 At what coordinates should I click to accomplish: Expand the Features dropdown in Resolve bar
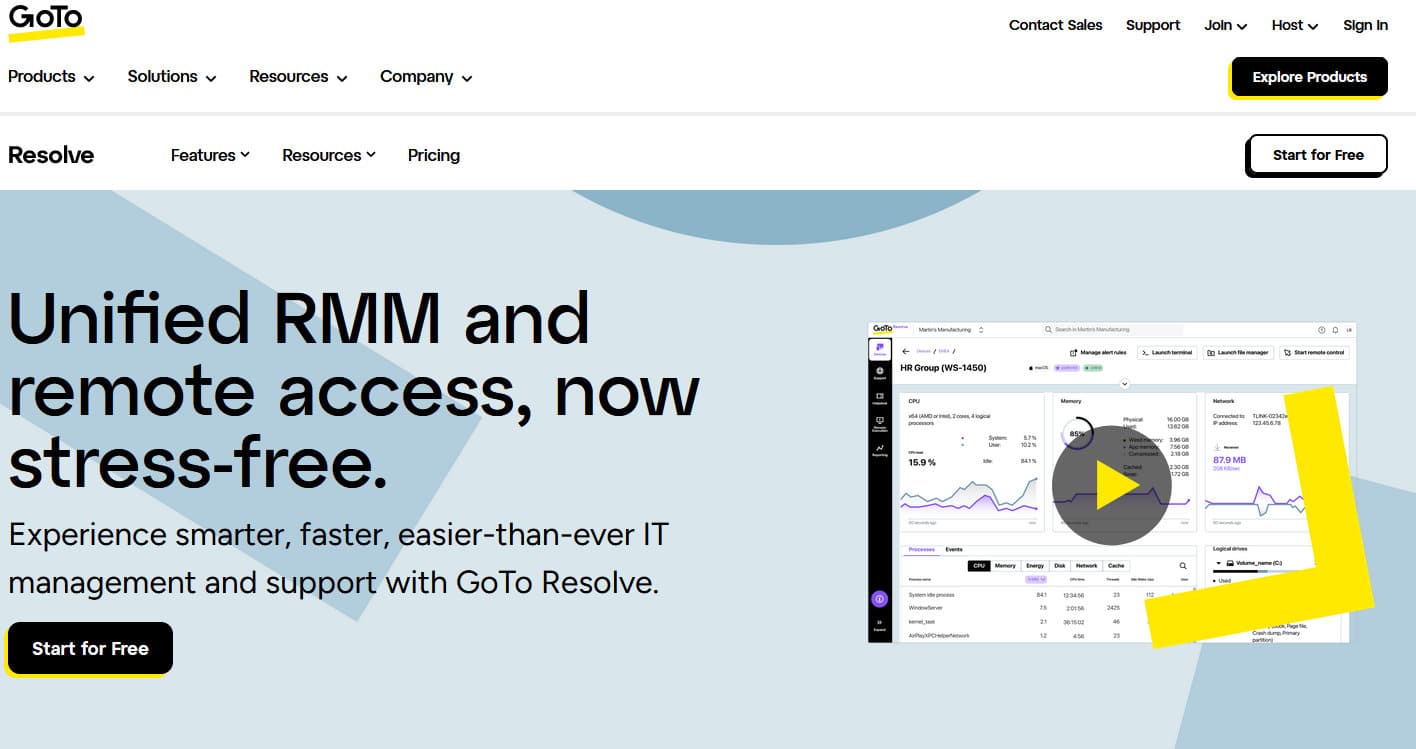coord(210,155)
